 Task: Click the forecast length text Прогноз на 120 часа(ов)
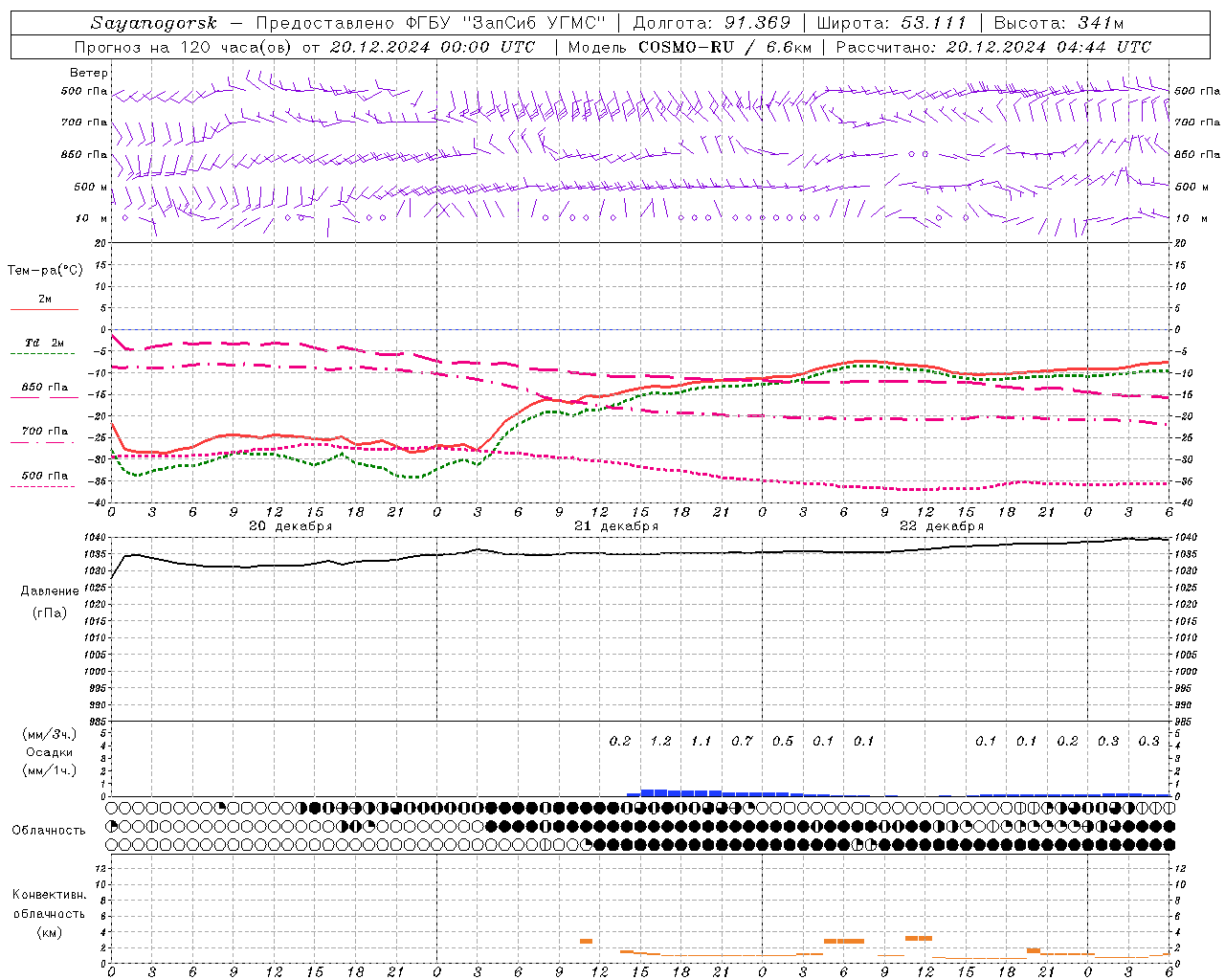(186, 47)
